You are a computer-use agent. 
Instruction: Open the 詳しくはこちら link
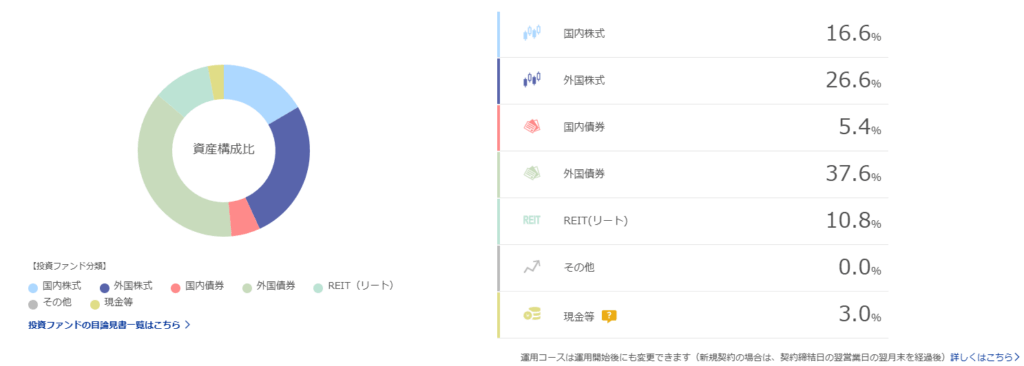986,357
